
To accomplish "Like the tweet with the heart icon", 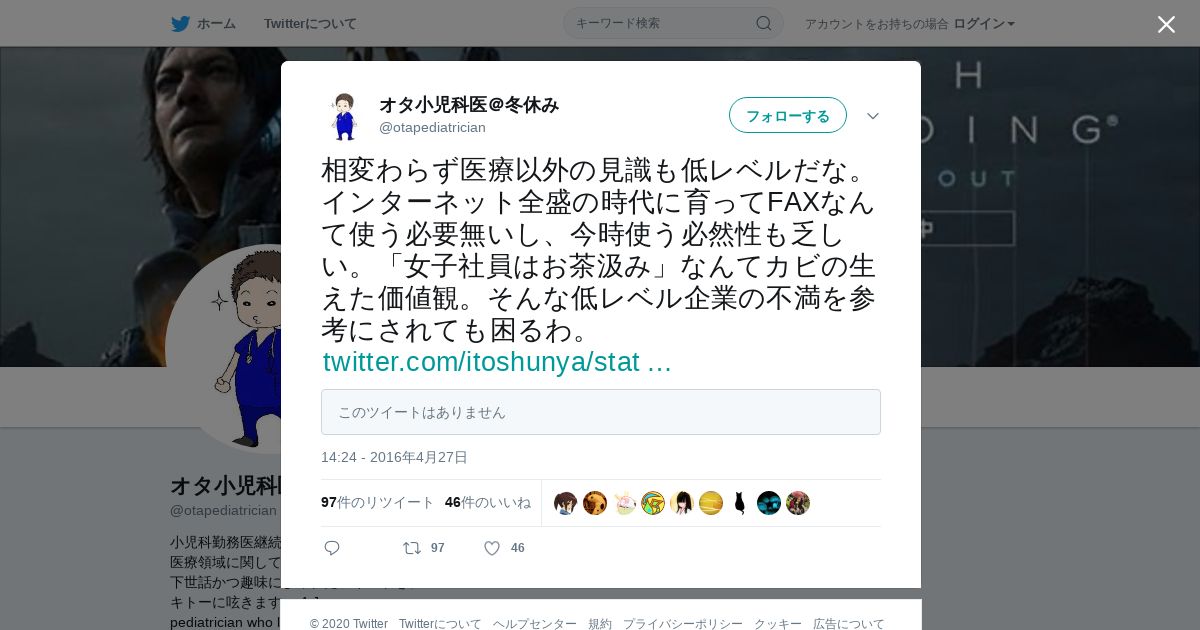I will click(492, 548).
